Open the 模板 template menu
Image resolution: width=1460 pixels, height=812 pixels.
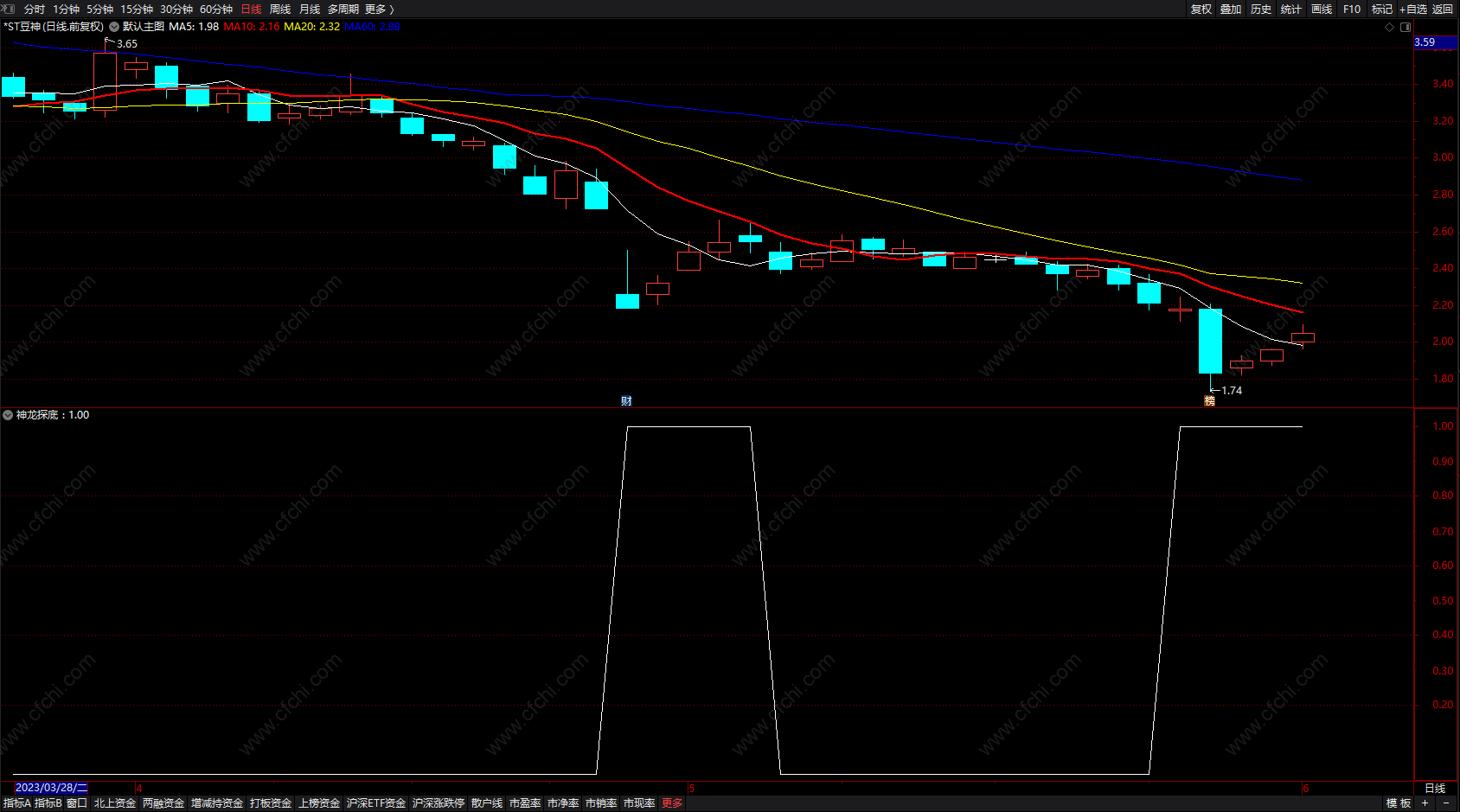pos(1399,803)
